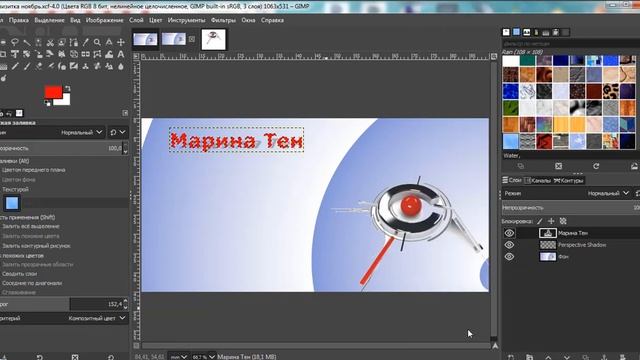Viewport: 640px width, 360px height.
Task: Open the blue texture pattern picker swatch
Action: (x=12, y=203)
